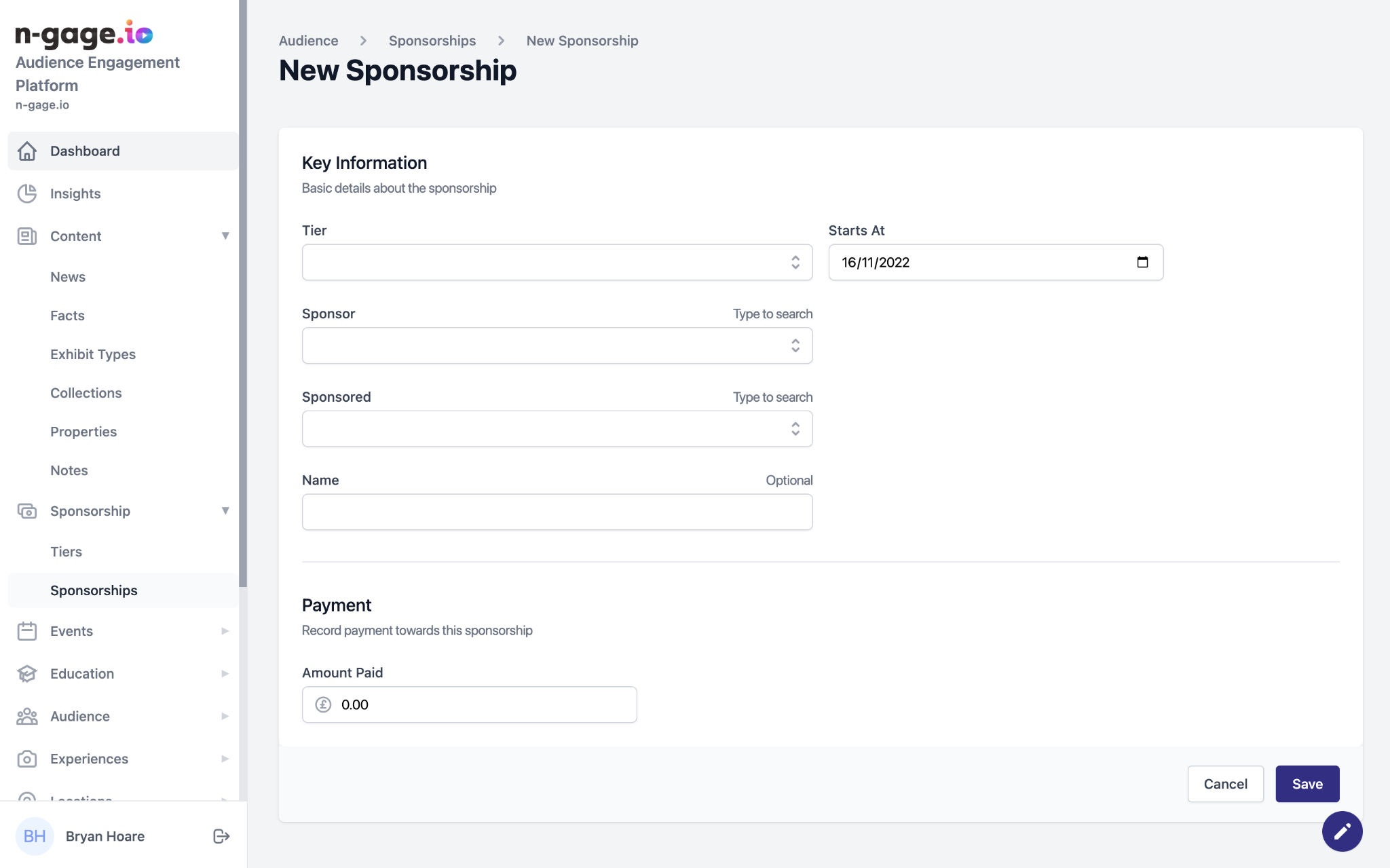Screen dimensions: 1390x868
Task: Cancel the new sponsorship form
Action: tap(1225, 784)
